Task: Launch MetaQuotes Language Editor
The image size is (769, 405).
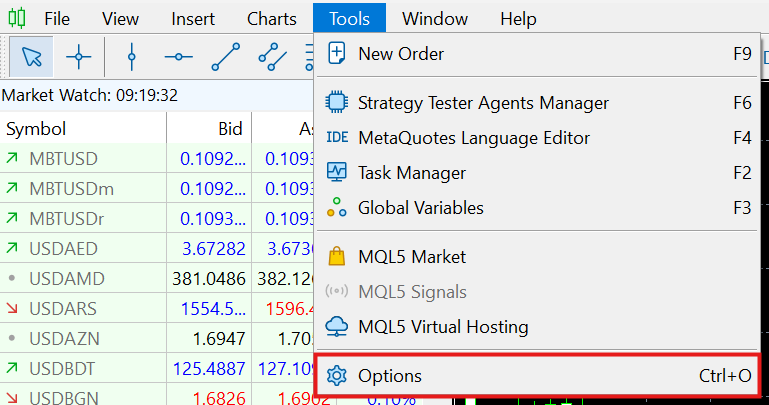Action: point(538,138)
